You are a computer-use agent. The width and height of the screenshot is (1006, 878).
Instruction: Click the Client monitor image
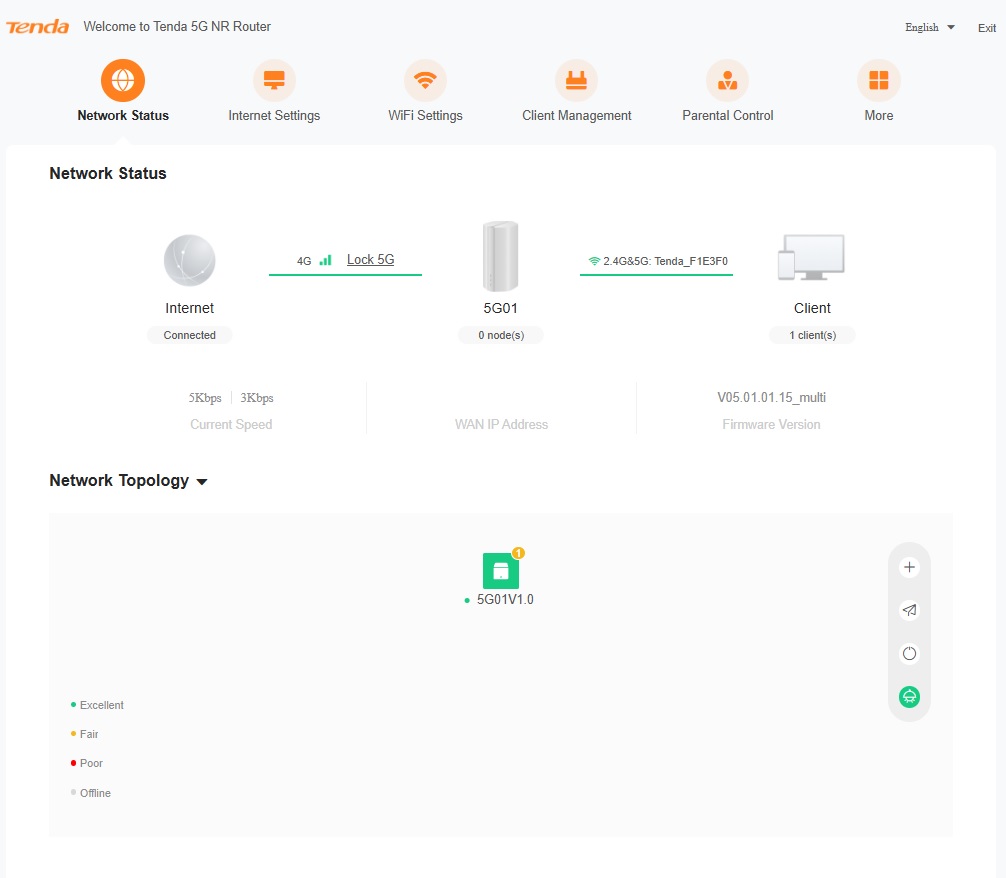(812, 257)
